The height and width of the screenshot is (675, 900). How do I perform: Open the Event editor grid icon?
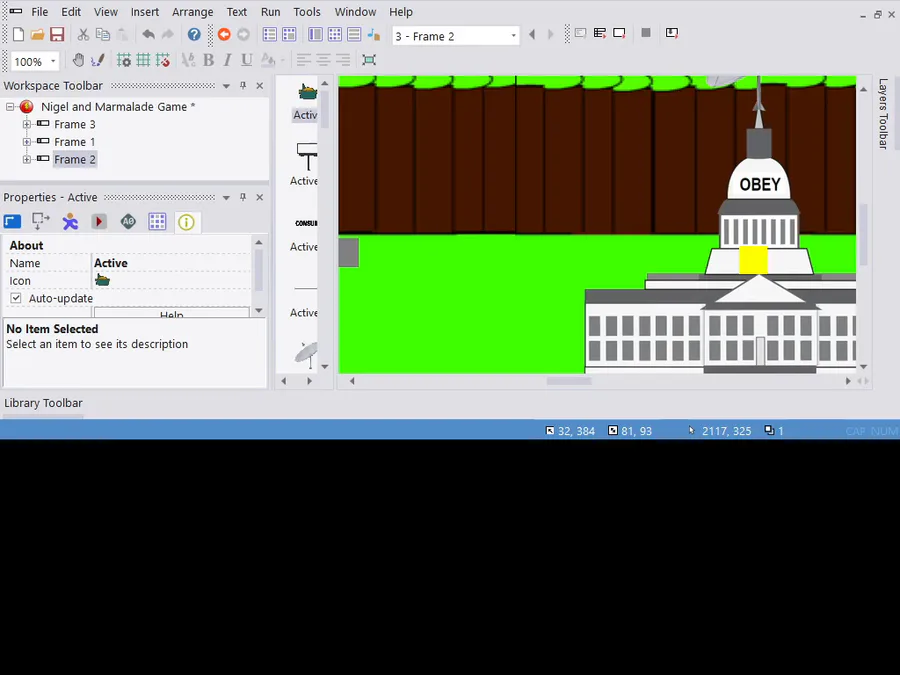click(335, 34)
